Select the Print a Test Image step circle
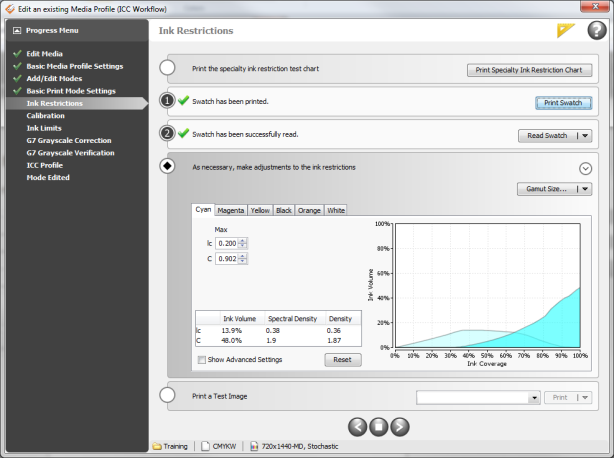The width and height of the screenshot is (614, 458). [168, 396]
